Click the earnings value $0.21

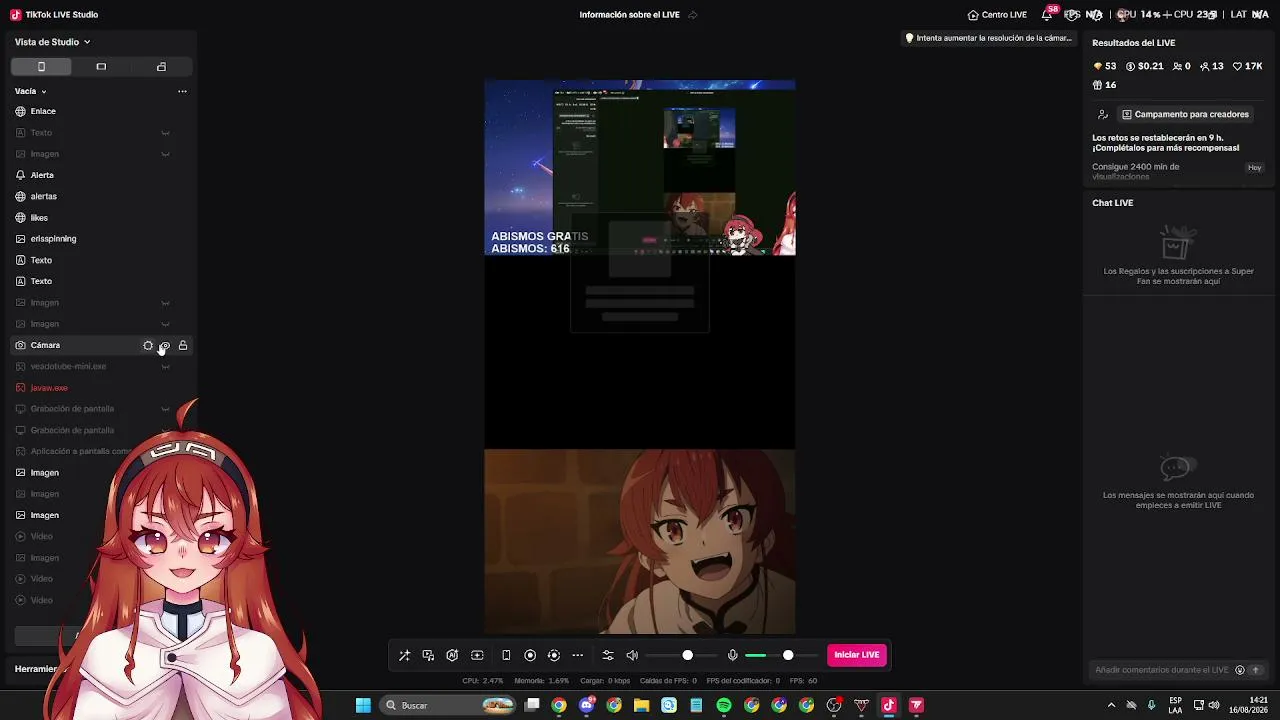click(x=1144, y=66)
